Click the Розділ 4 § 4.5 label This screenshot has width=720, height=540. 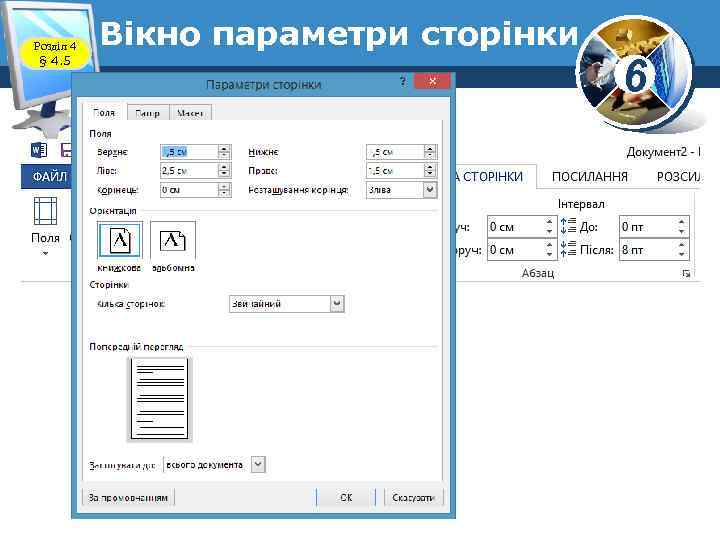click(x=55, y=53)
